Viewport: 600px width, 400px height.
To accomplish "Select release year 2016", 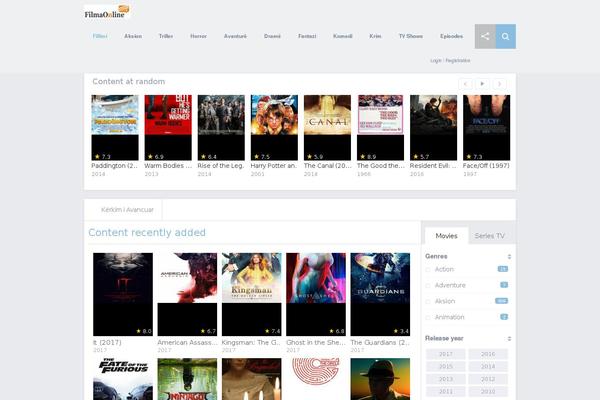I will click(488, 354).
